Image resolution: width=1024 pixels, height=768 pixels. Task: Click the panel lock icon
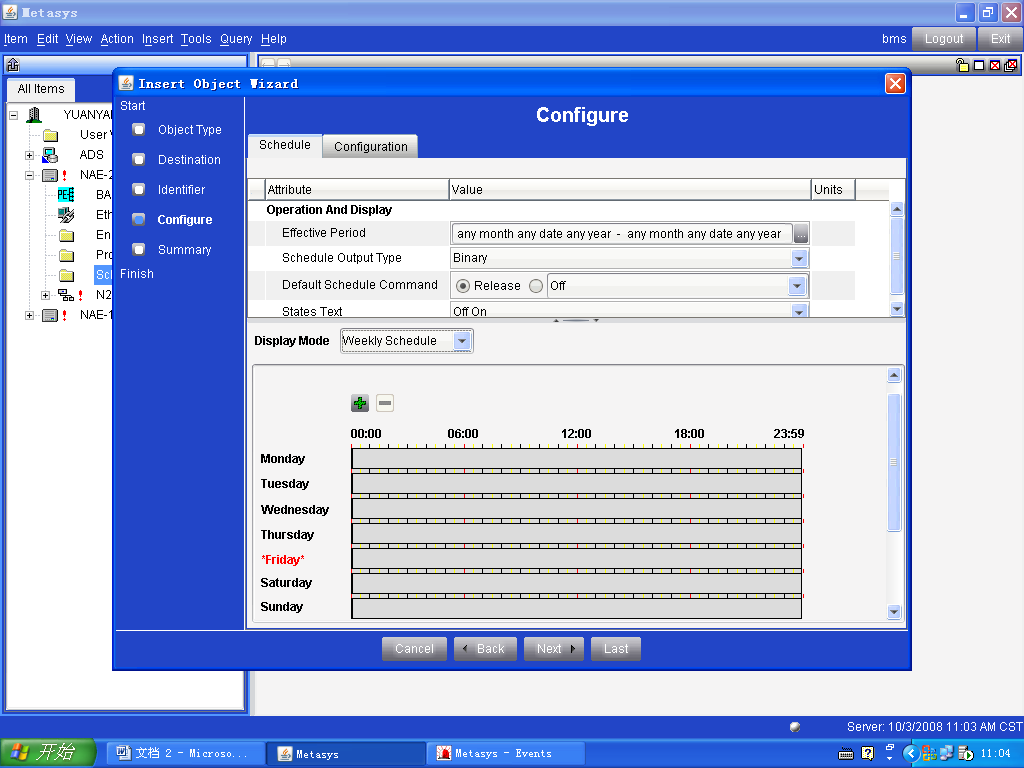(962, 65)
